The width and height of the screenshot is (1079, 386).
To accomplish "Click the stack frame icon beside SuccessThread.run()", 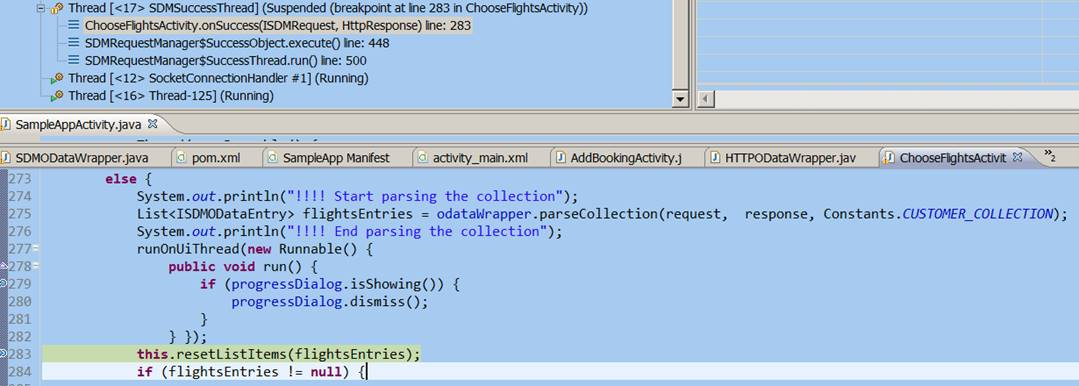I will pos(74,61).
